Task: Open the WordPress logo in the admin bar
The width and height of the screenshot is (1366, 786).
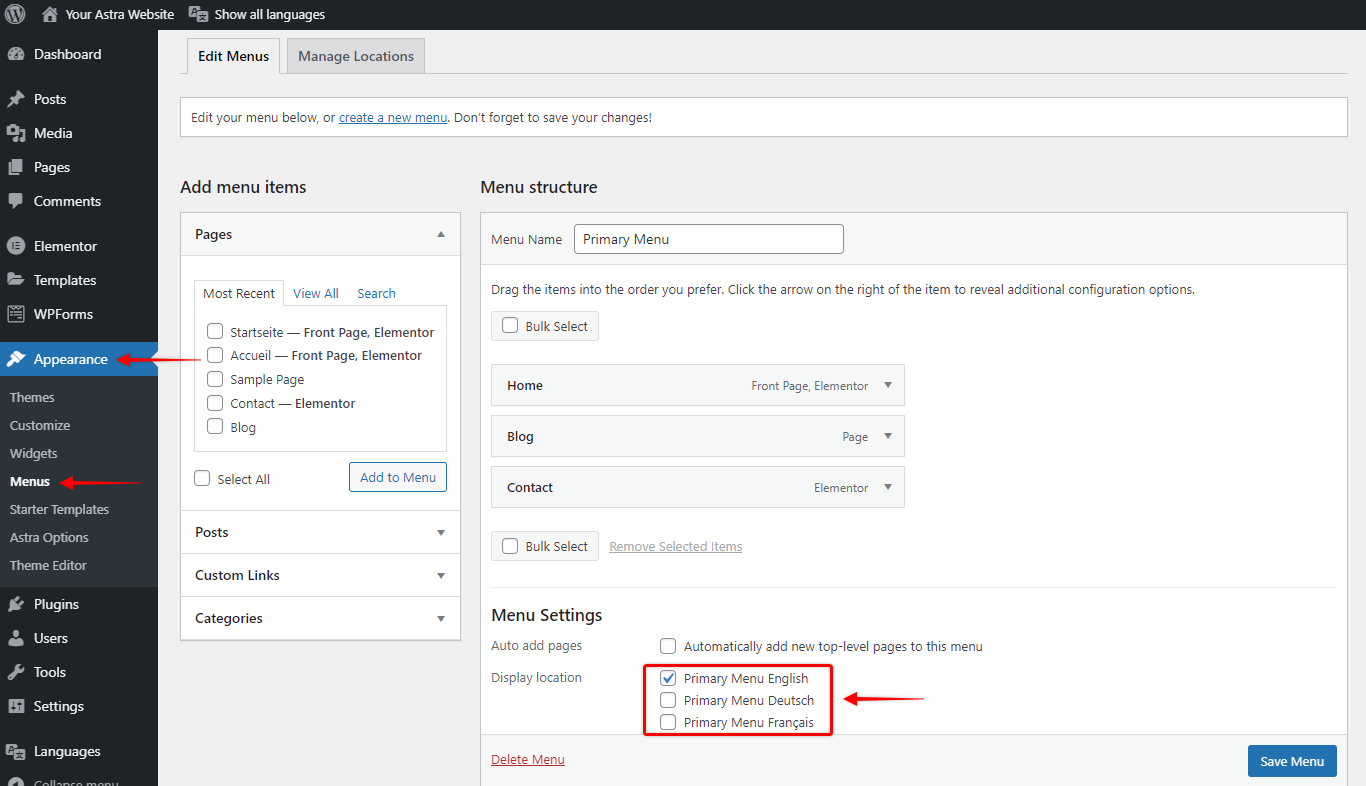Action: pyautogui.click(x=14, y=14)
